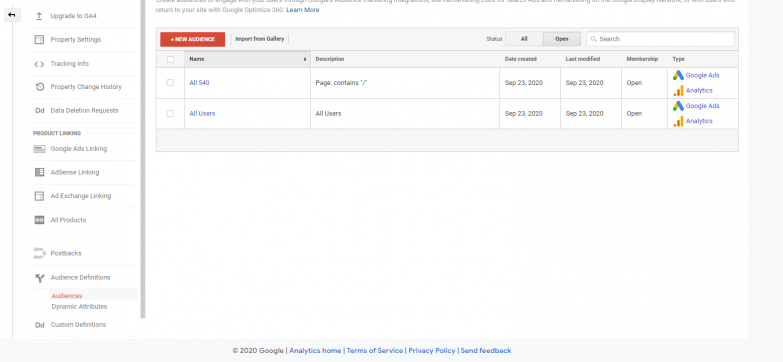Click the AdSense Linking icon

coord(39,172)
